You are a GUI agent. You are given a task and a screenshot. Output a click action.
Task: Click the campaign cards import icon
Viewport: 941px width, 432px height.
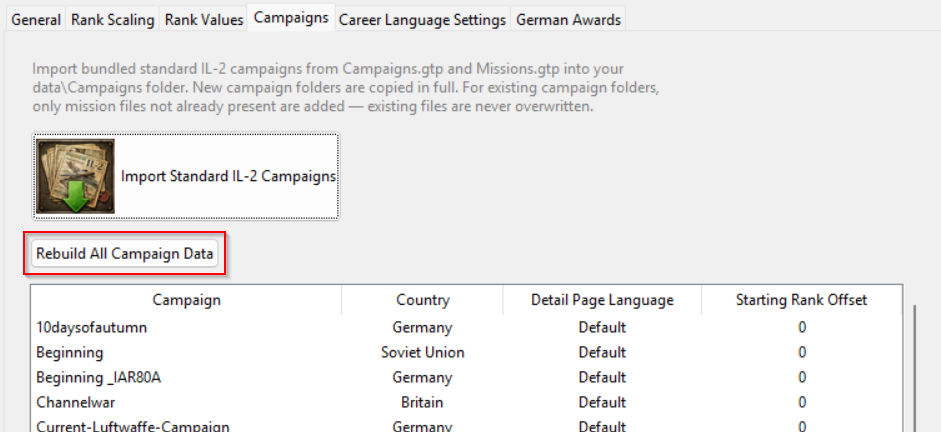tap(76, 176)
